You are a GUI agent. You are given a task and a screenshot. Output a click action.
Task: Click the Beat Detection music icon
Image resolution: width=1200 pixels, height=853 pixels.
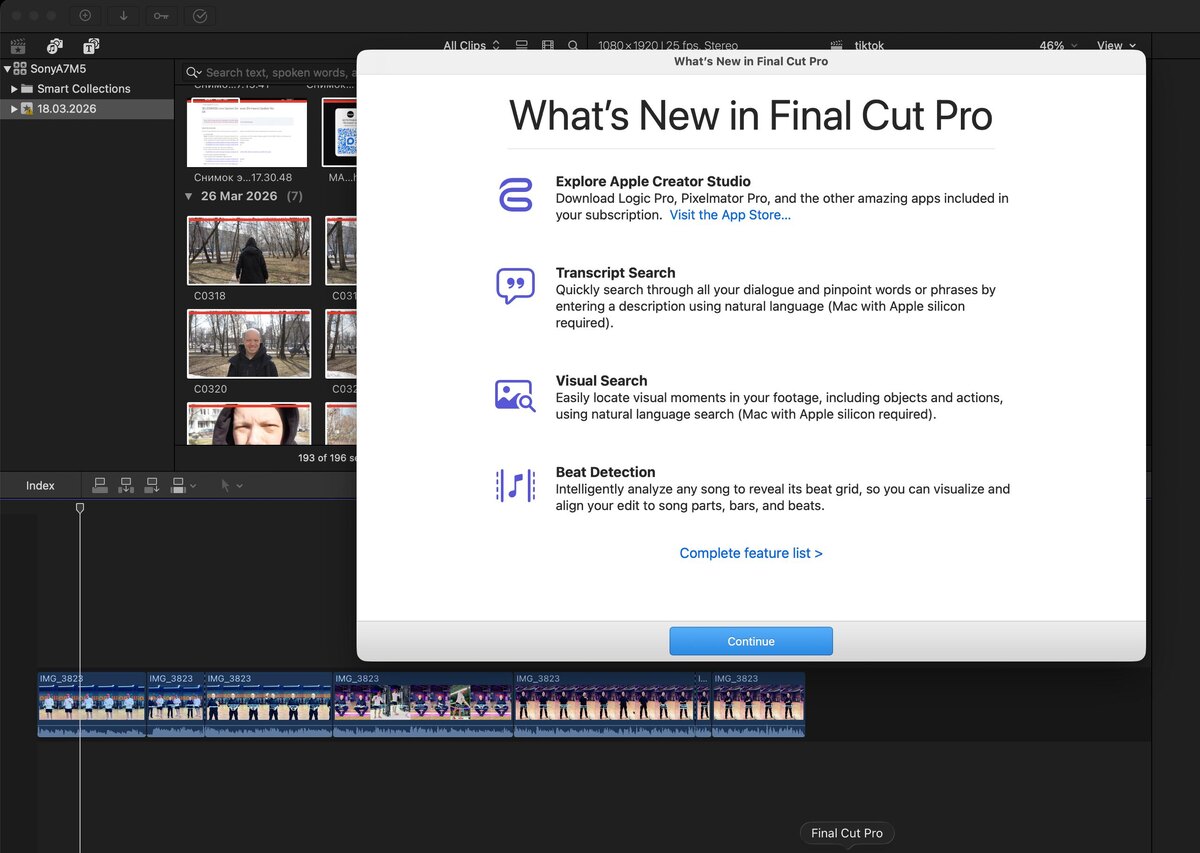[x=515, y=485]
